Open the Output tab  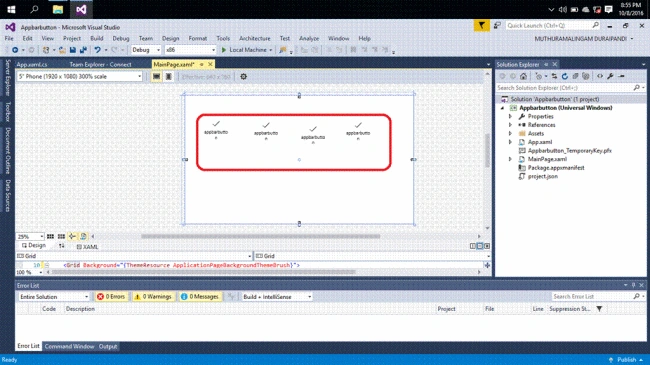[x=108, y=346]
